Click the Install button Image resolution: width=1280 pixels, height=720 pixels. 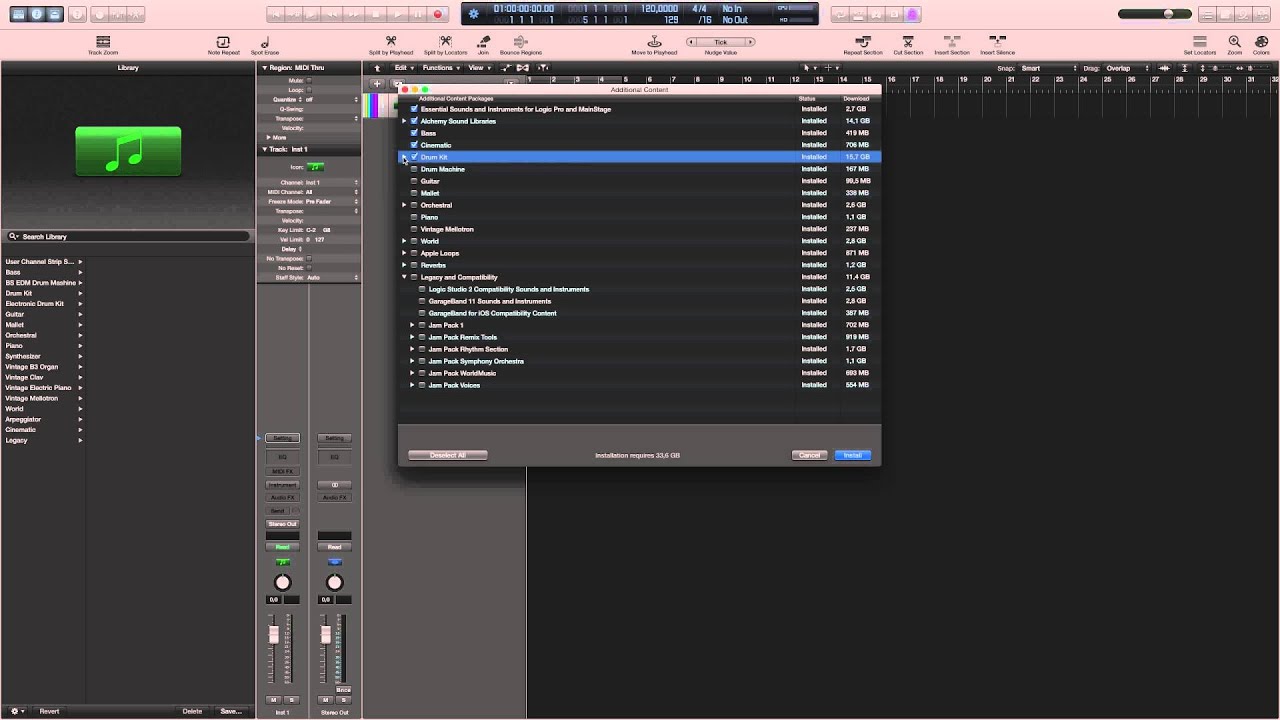852,455
